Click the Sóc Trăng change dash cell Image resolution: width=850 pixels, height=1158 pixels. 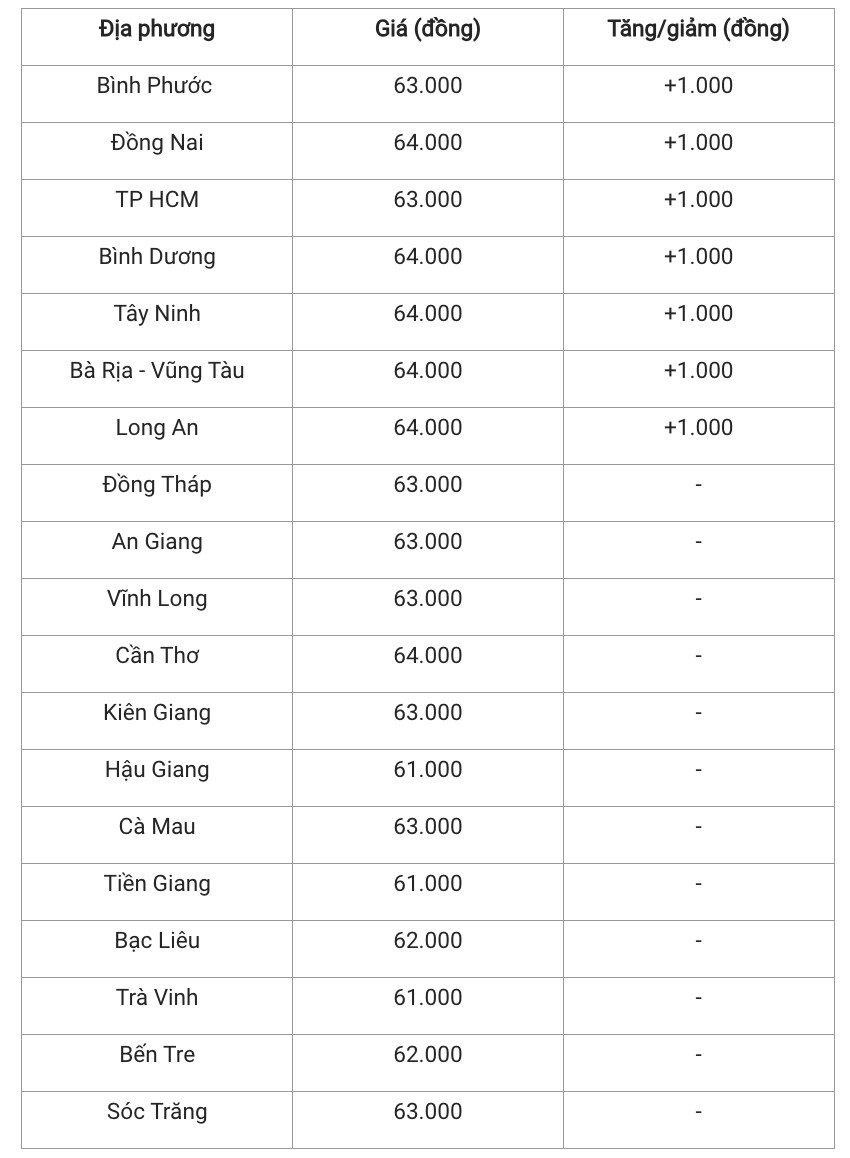point(698,1112)
